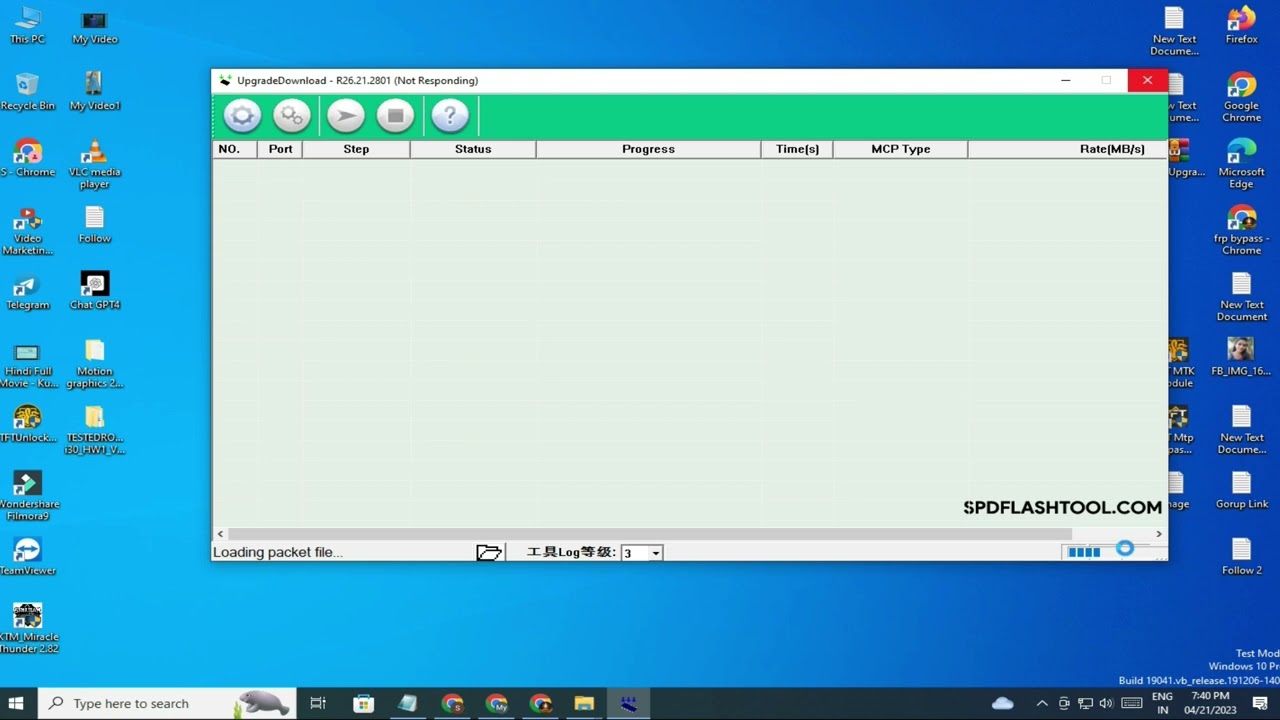
Task: Open the Settings double-gear icon
Action: point(292,116)
